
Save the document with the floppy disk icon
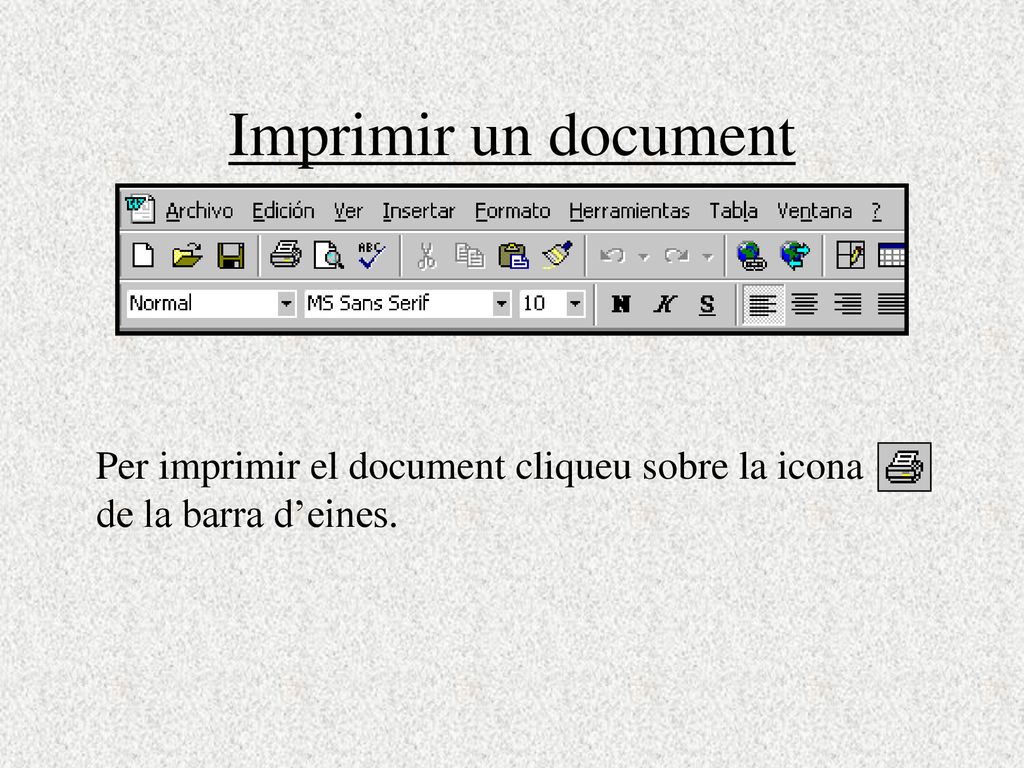pyautogui.click(x=231, y=255)
